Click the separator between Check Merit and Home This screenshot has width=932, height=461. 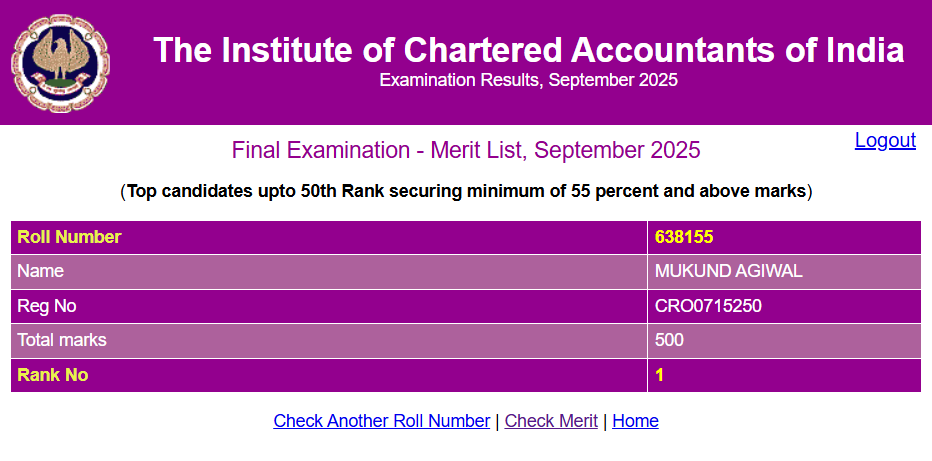[605, 421]
